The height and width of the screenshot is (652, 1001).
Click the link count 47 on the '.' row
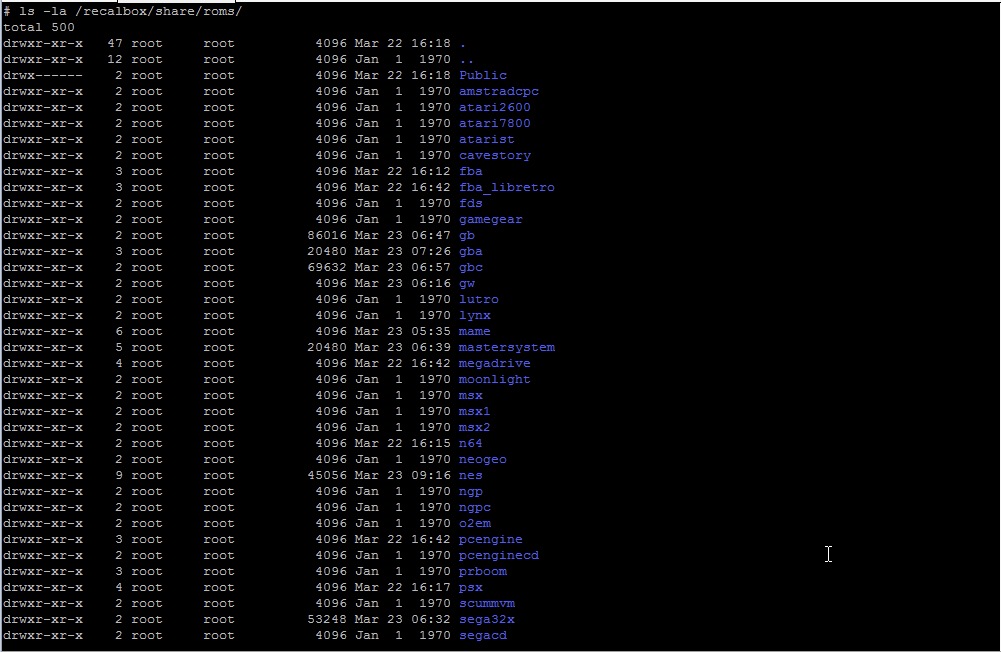pyautogui.click(x=115, y=43)
